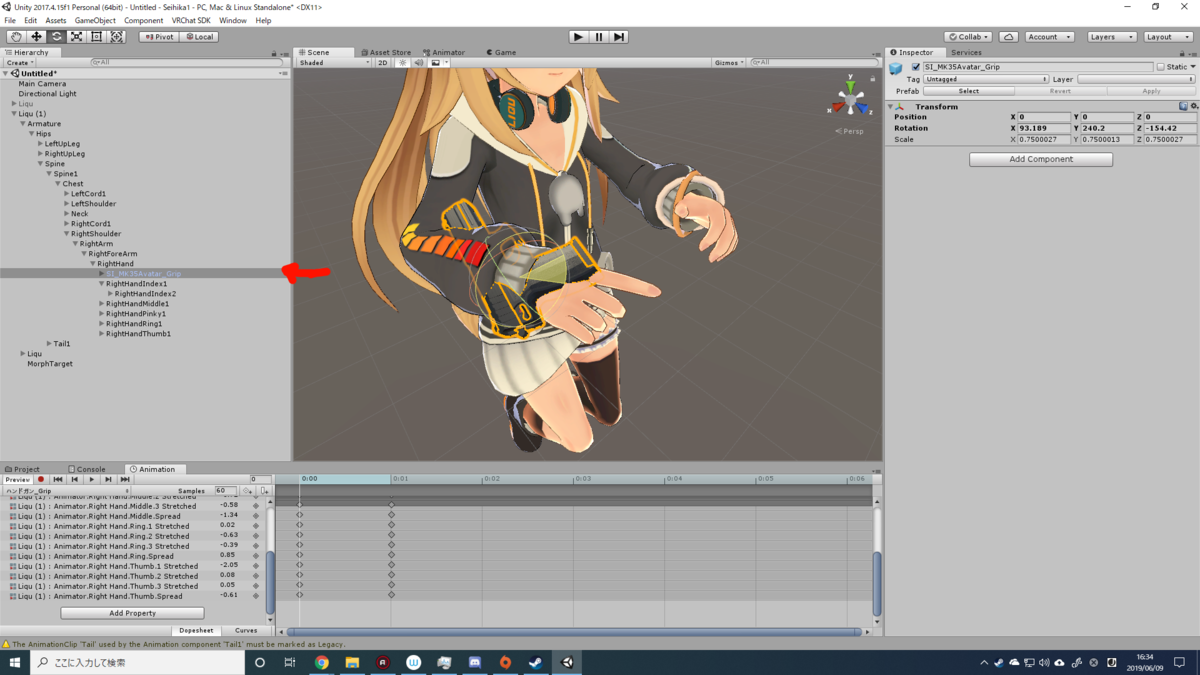Open the Cloud services icon button

(1008, 37)
